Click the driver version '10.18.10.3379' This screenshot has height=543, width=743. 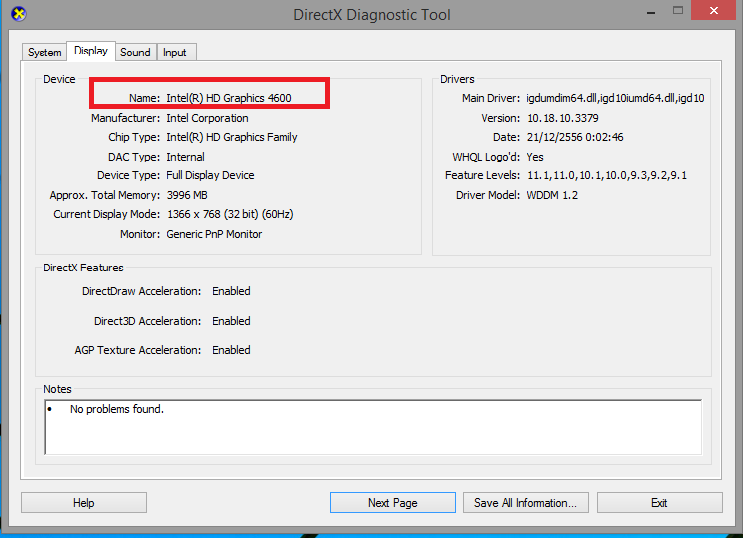563,118
